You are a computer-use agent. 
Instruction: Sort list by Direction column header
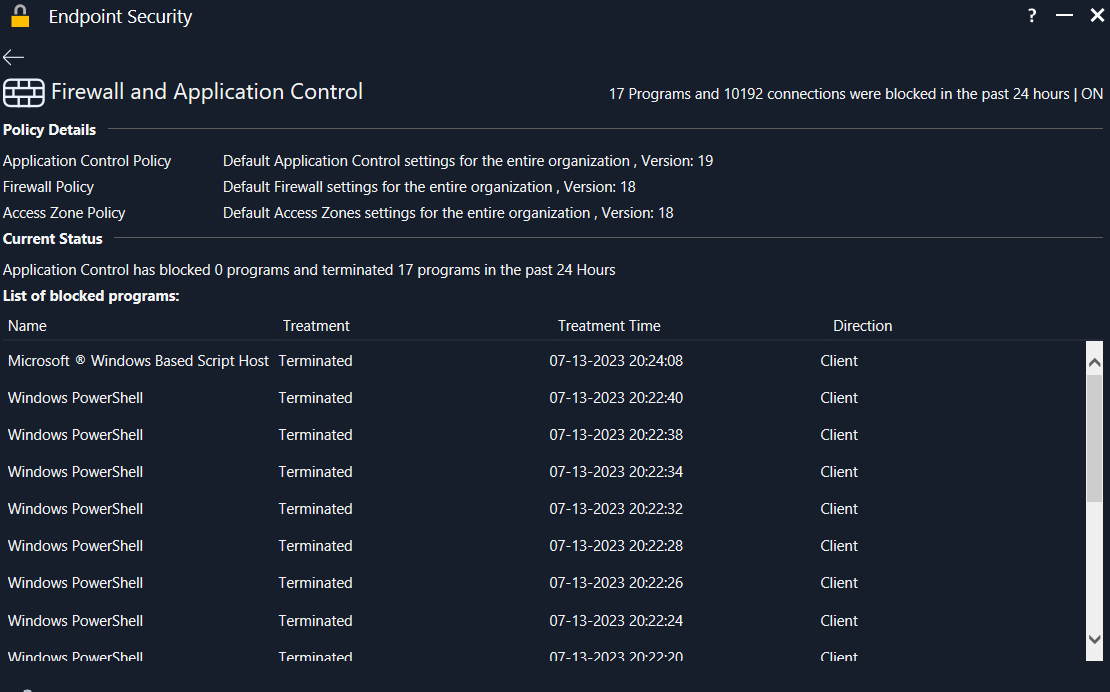(x=862, y=326)
